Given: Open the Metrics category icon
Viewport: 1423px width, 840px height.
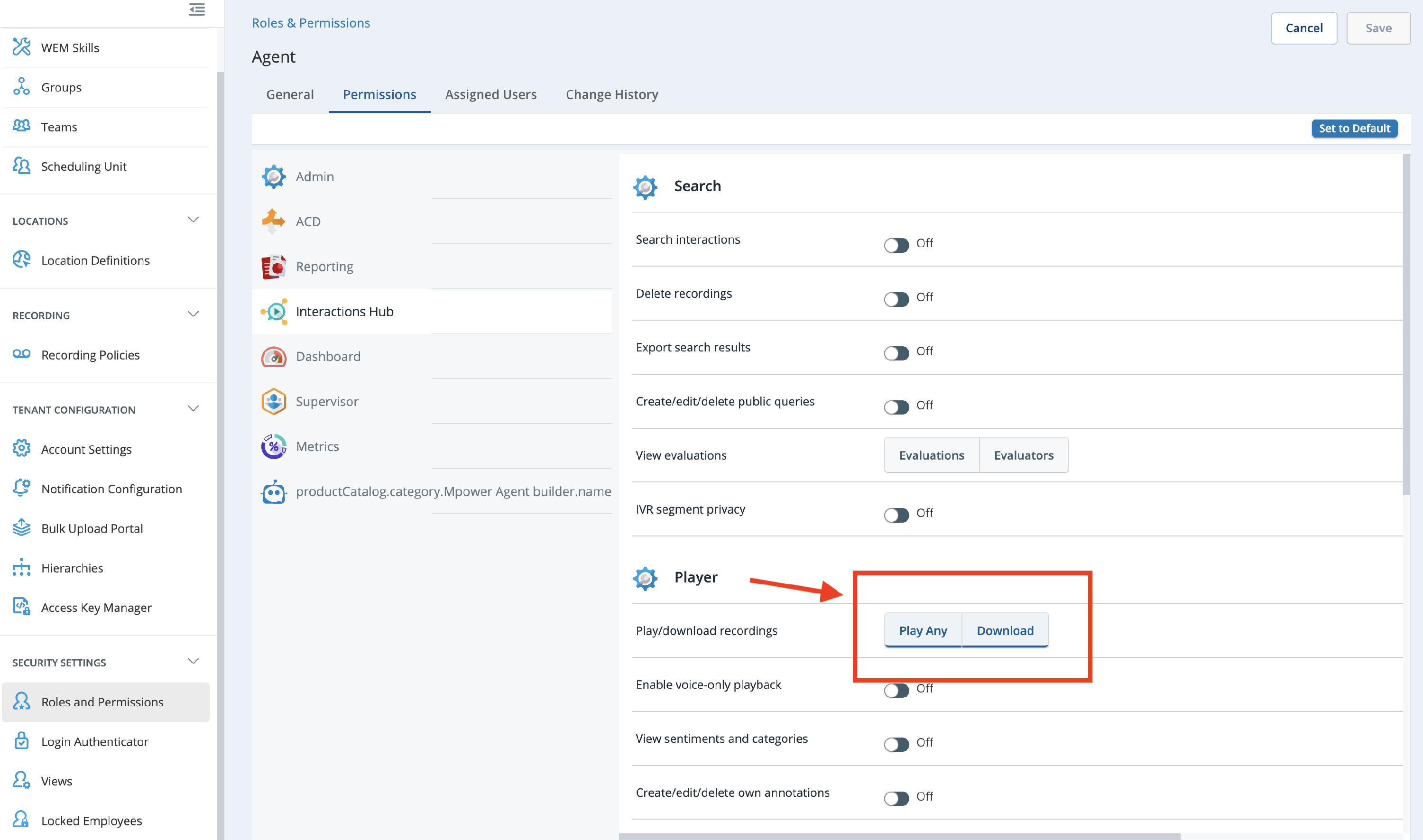Looking at the screenshot, I should tap(273, 447).
